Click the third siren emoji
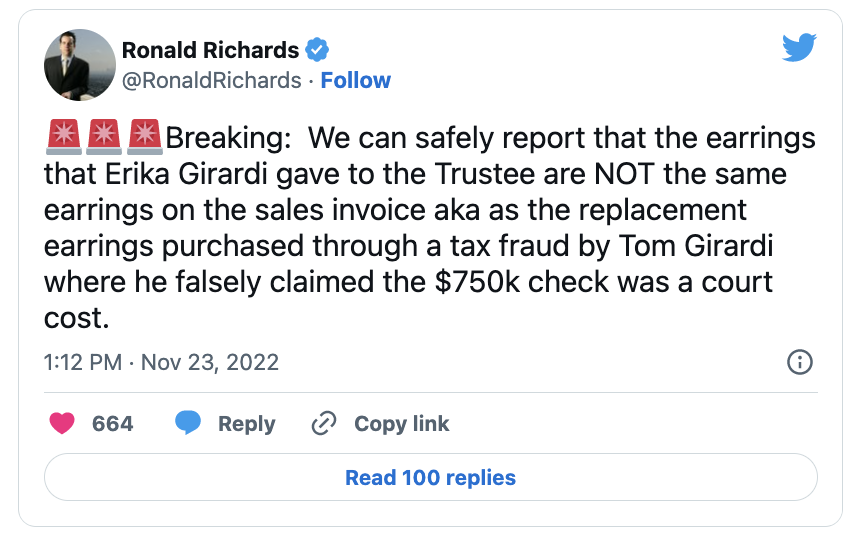864x546 pixels. point(145,136)
